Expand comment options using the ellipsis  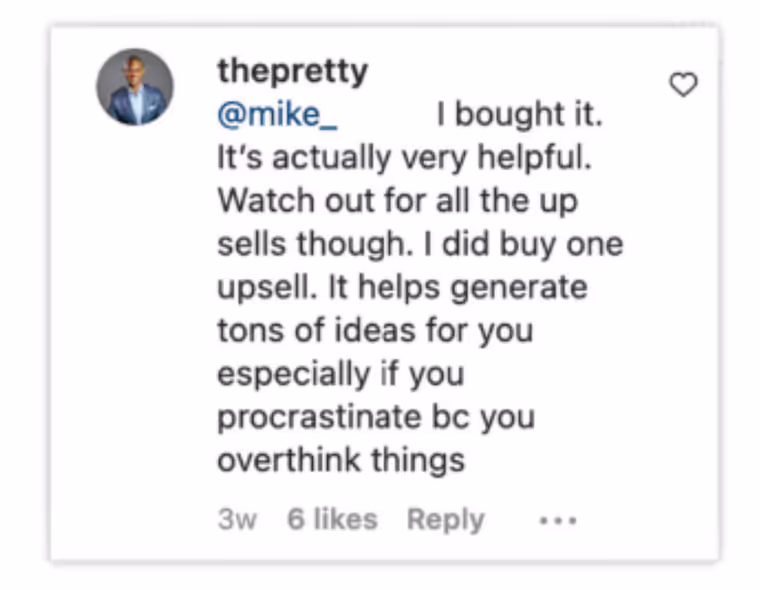point(558,521)
